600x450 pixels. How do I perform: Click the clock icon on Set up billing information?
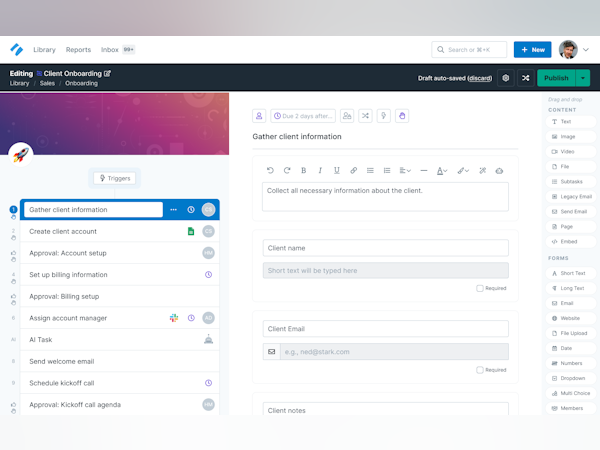[209, 274]
